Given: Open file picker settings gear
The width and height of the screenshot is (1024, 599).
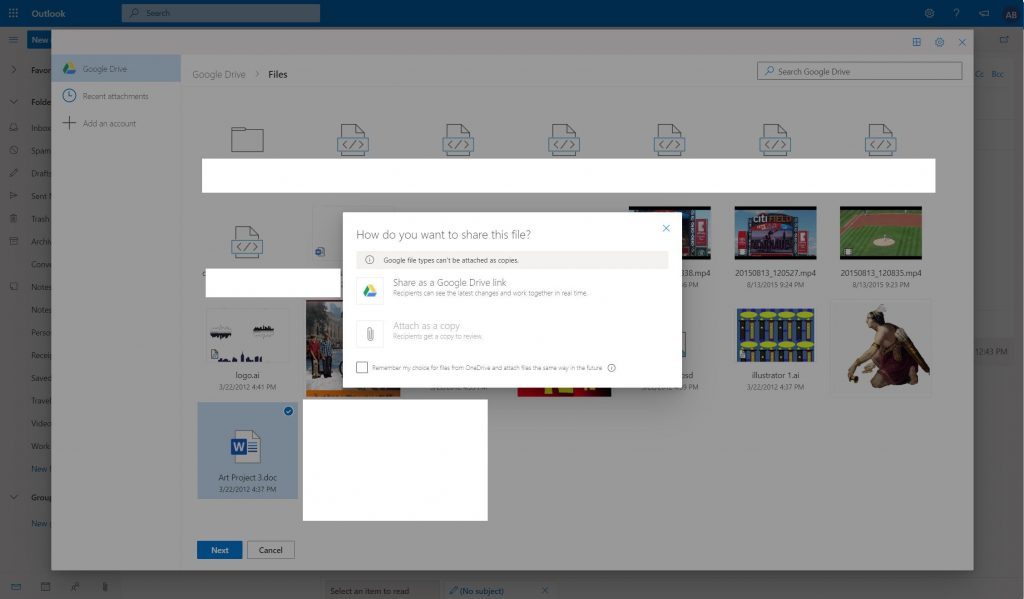Looking at the screenshot, I should coord(939,42).
